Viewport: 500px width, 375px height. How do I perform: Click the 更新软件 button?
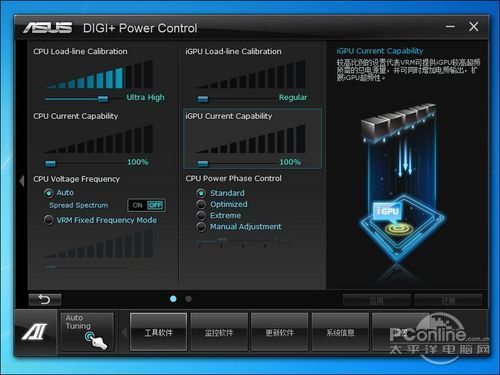click(280, 332)
